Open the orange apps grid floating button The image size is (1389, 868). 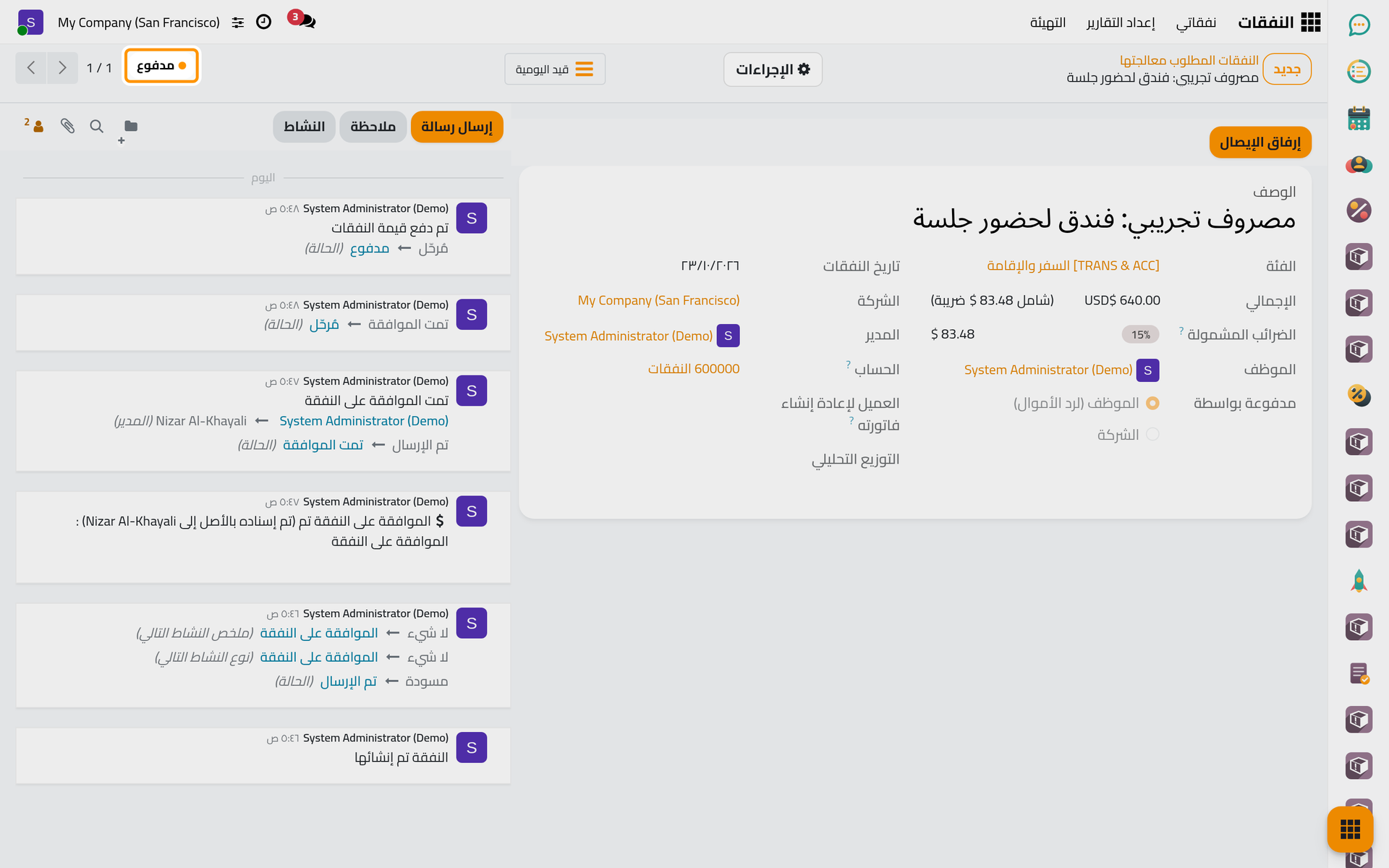[1350, 829]
